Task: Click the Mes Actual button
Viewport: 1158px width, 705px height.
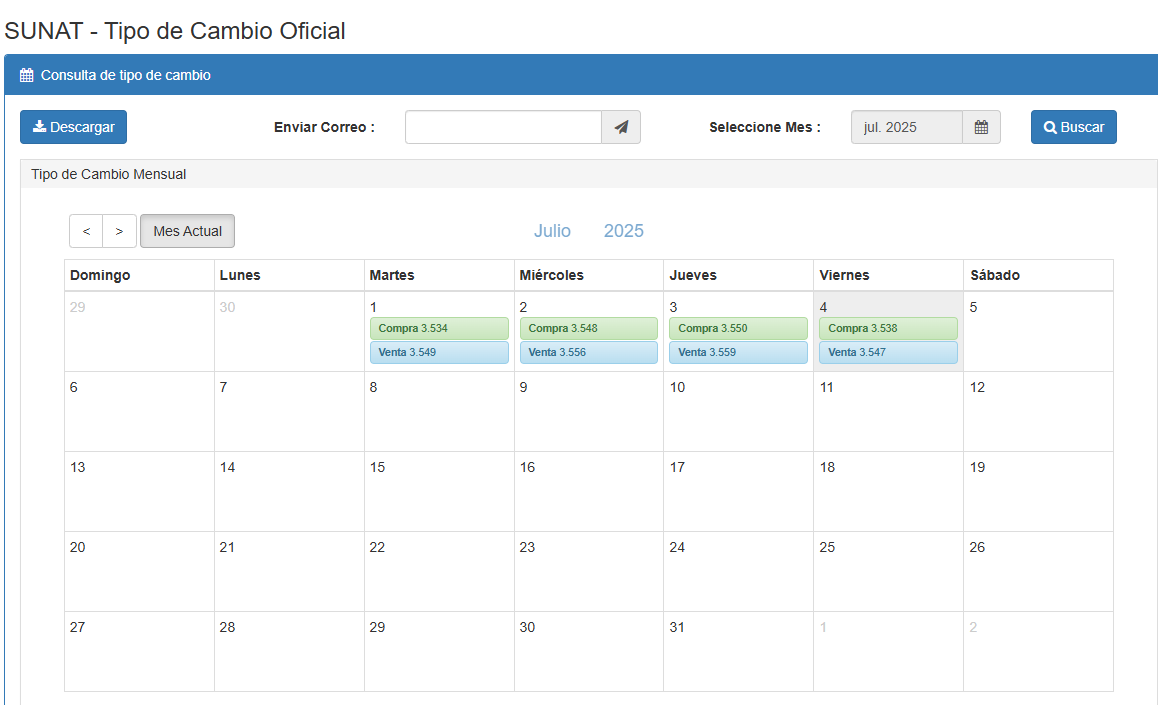Action: (x=188, y=231)
